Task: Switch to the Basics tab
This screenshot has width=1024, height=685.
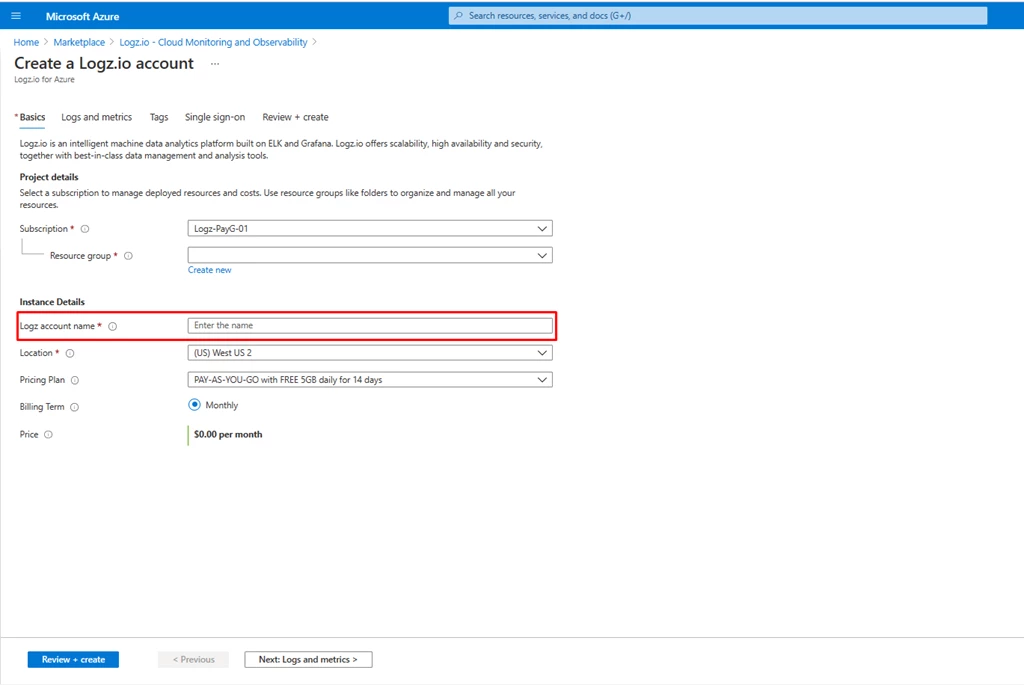Action: tap(32, 117)
